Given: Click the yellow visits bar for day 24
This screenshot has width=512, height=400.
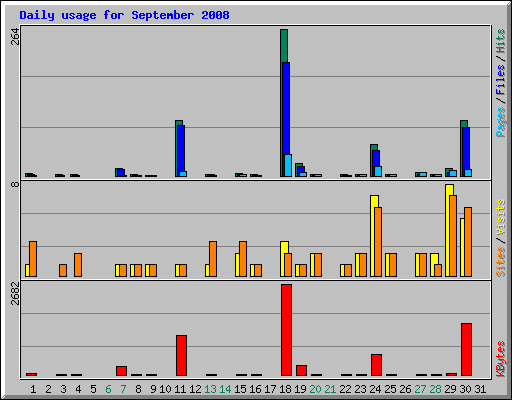Looking at the screenshot, I should (x=374, y=235).
